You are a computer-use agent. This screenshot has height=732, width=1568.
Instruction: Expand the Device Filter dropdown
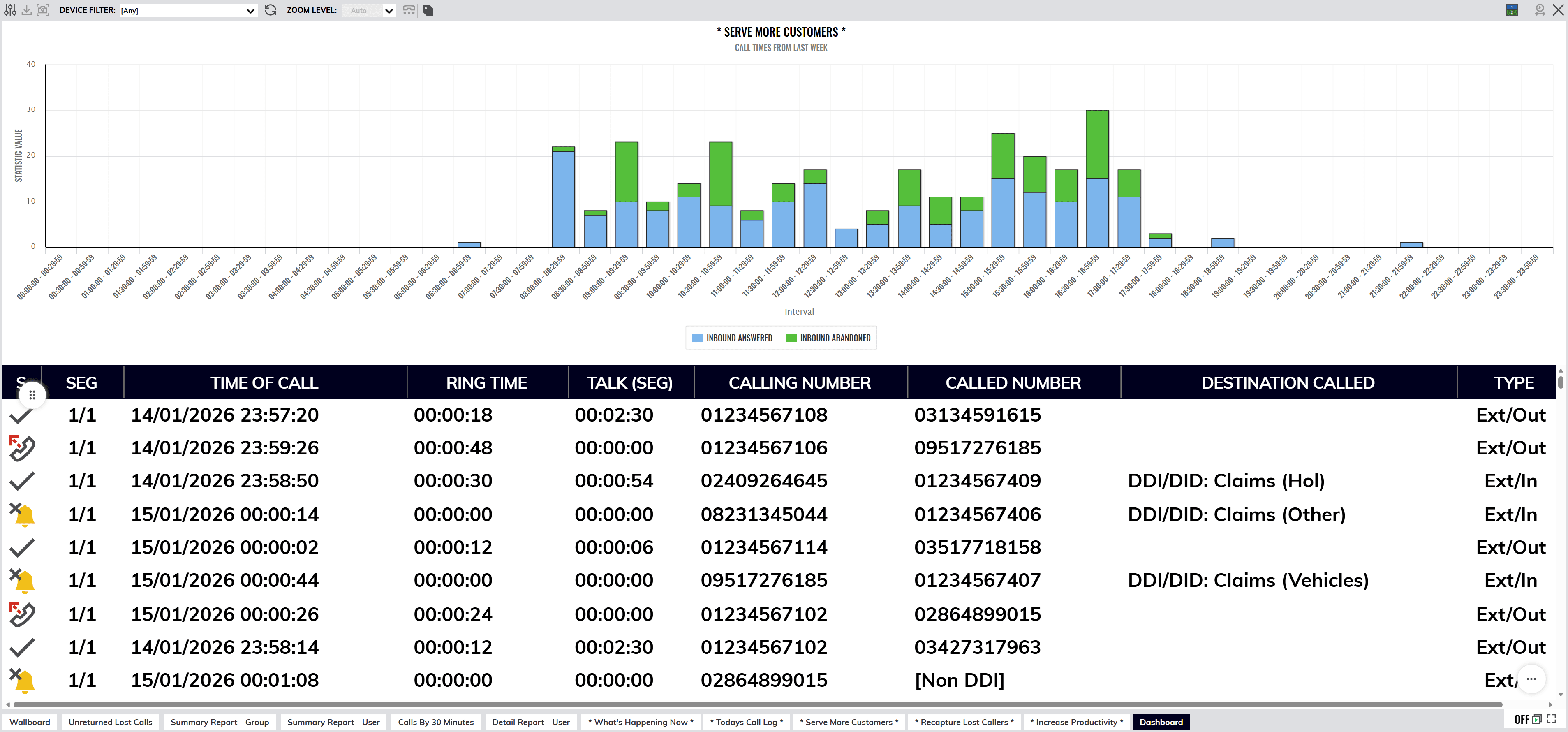pos(188,10)
